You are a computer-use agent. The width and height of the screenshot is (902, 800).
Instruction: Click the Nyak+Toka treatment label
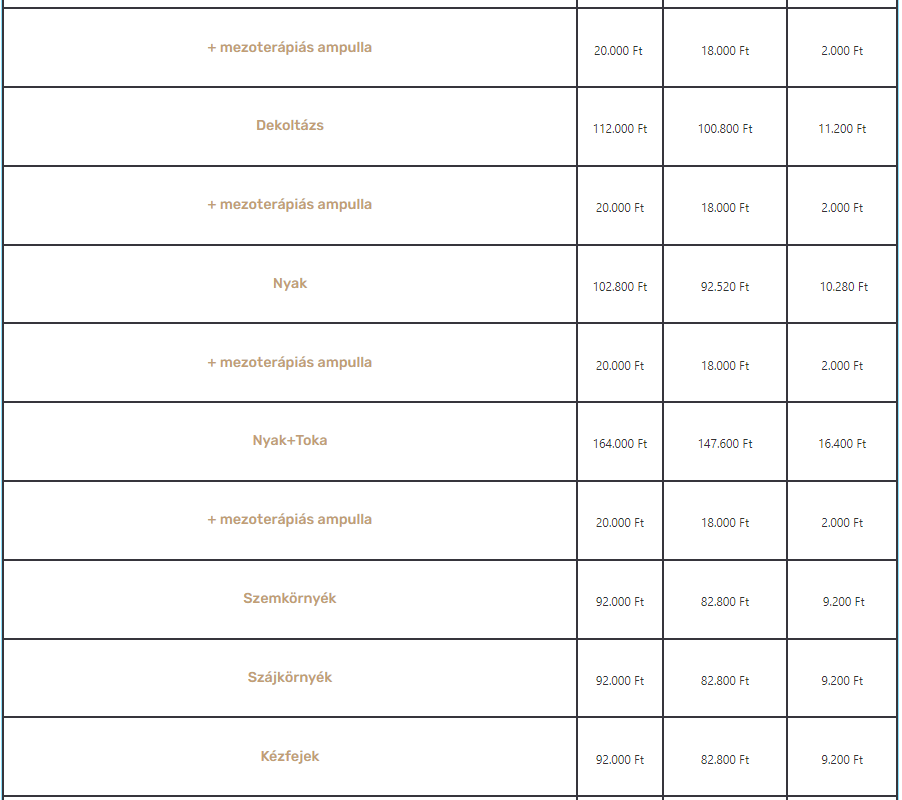pos(290,441)
